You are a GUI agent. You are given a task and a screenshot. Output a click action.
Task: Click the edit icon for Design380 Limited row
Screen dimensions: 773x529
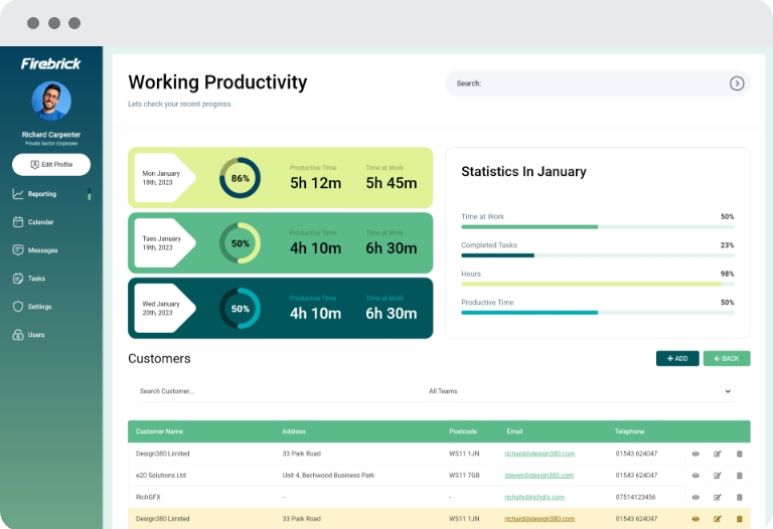(x=717, y=454)
